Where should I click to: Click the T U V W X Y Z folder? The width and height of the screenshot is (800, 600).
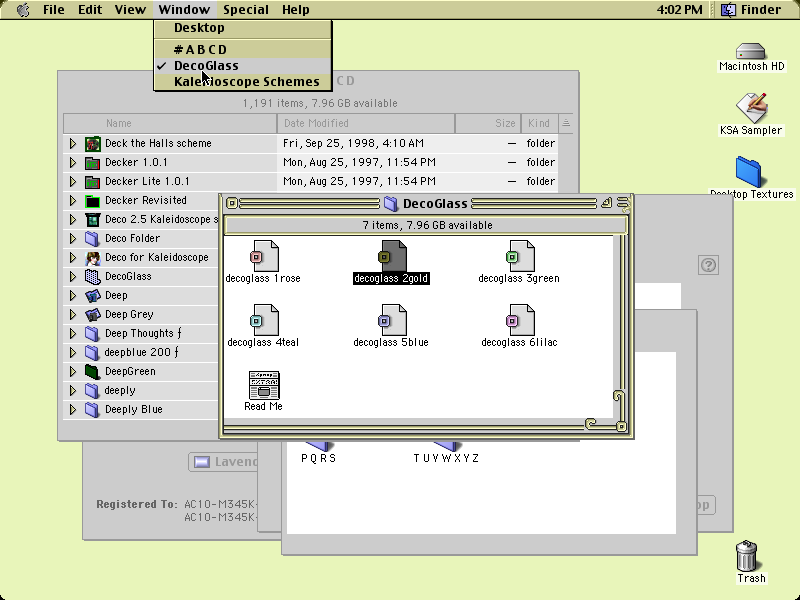(x=446, y=452)
